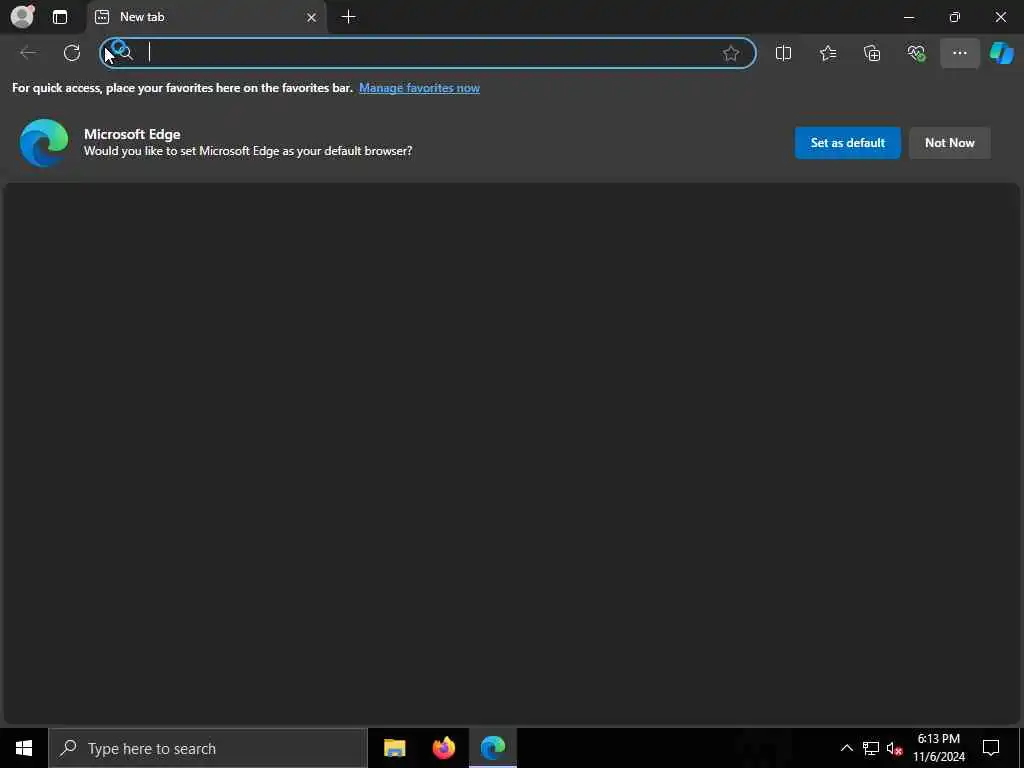
Task: Add this page to favorites star
Action: point(731,53)
